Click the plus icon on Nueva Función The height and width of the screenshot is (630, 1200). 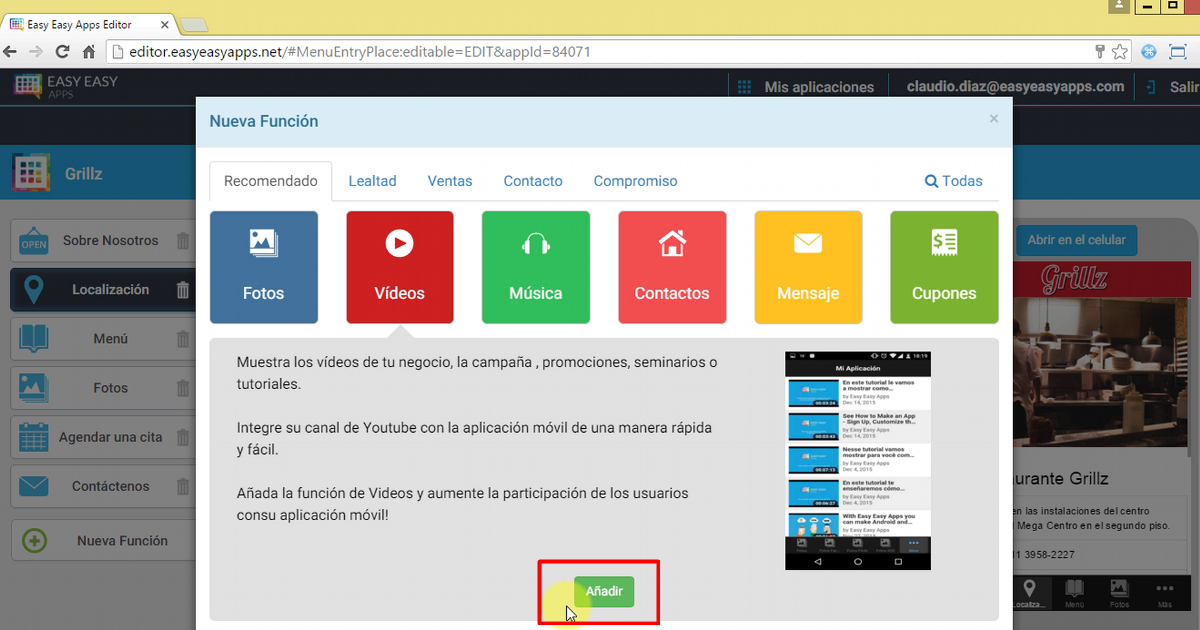coord(35,540)
